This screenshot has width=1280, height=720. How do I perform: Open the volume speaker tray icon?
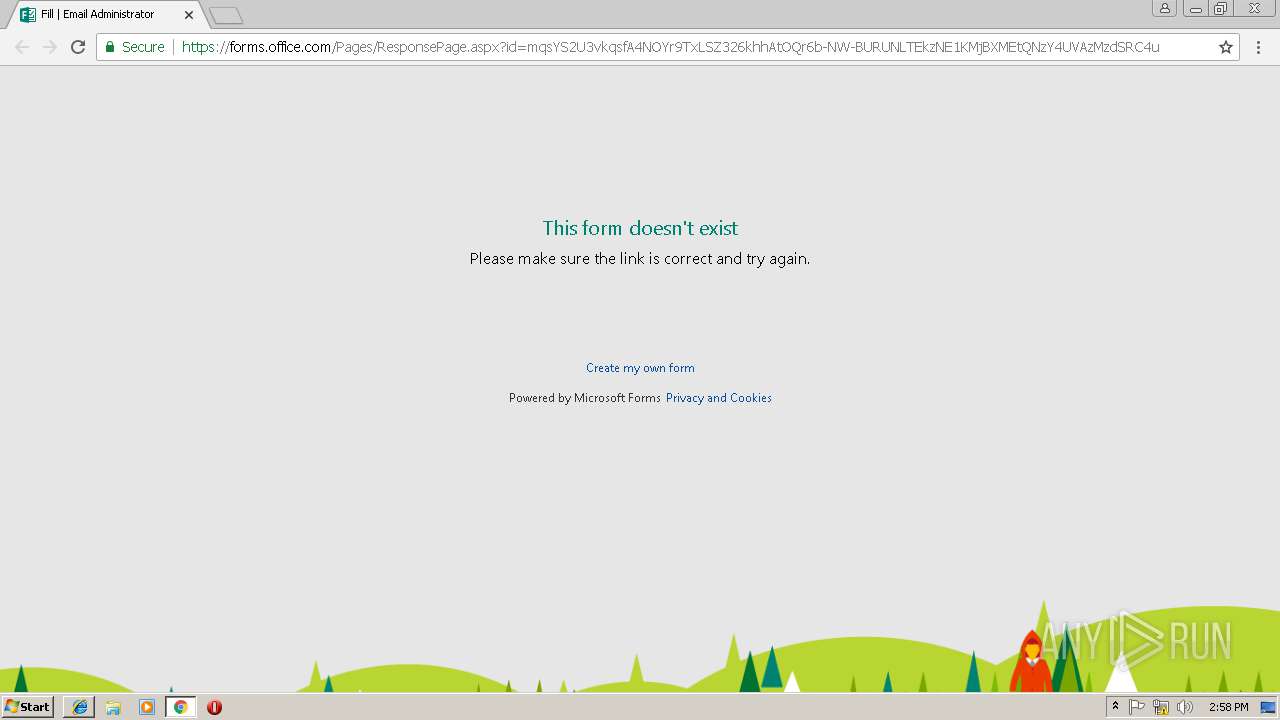click(x=1185, y=707)
